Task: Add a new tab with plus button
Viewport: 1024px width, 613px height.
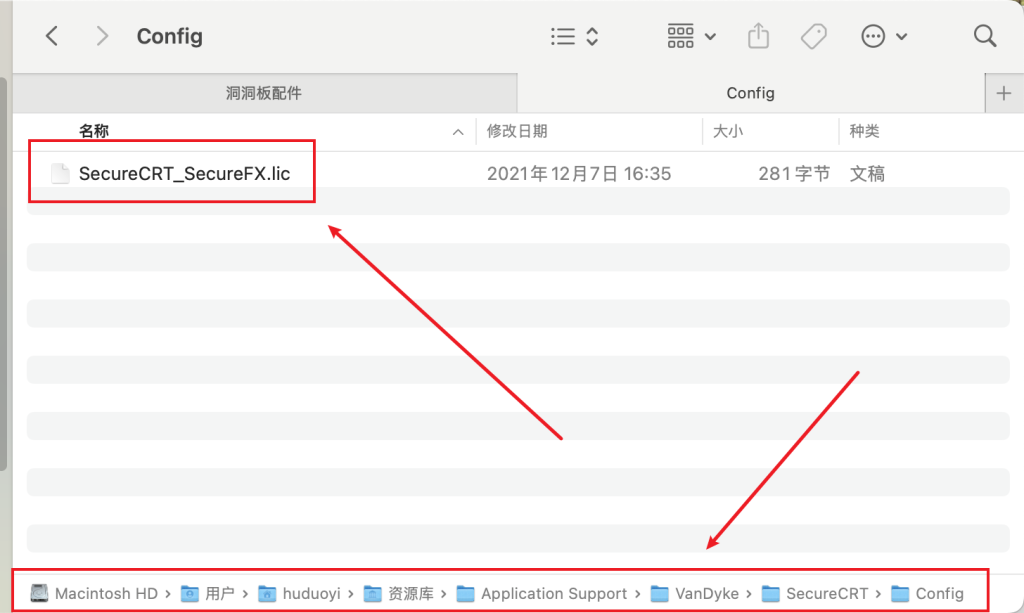Action: [x=1004, y=93]
